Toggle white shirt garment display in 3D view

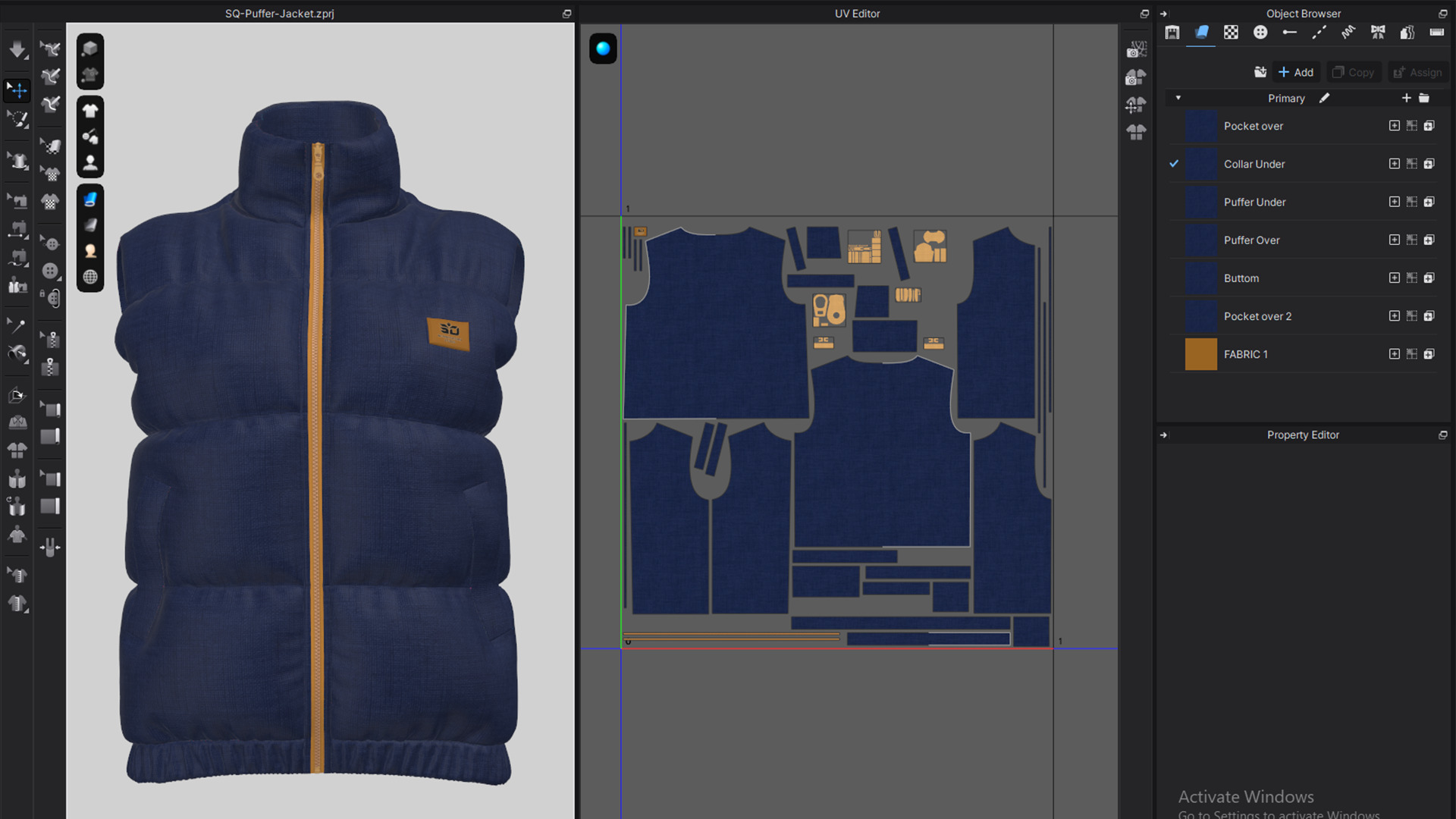[x=90, y=111]
